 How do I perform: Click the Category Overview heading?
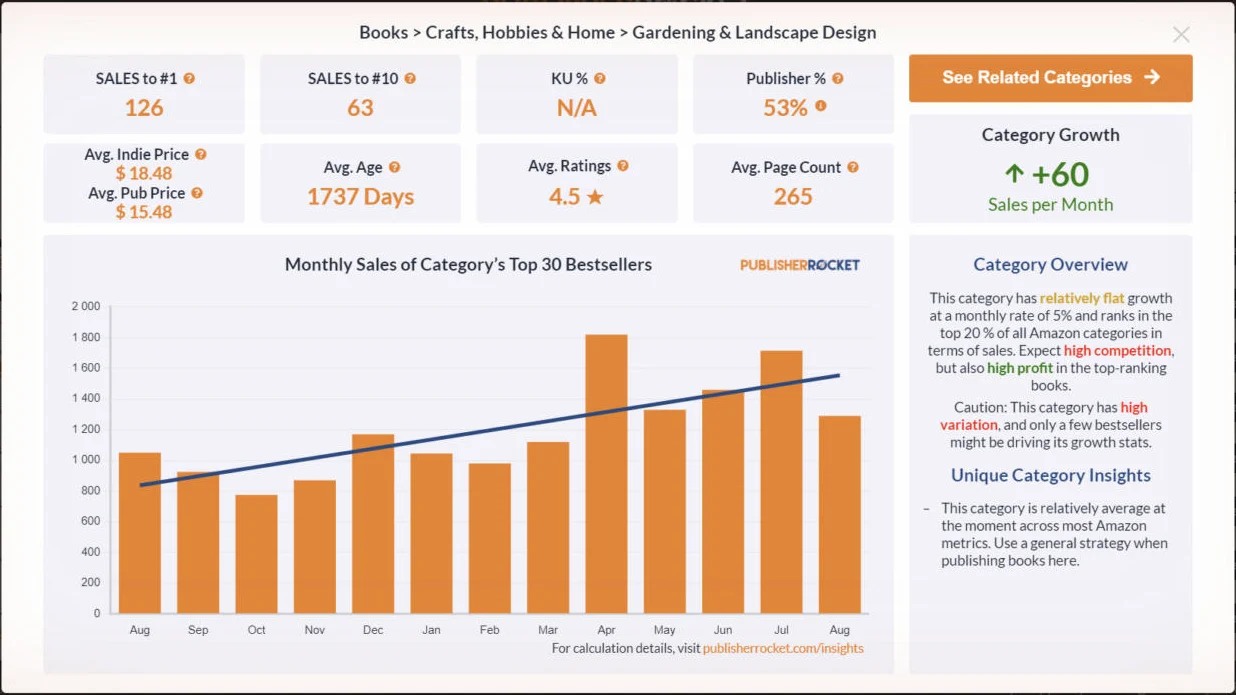(x=1050, y=265)
